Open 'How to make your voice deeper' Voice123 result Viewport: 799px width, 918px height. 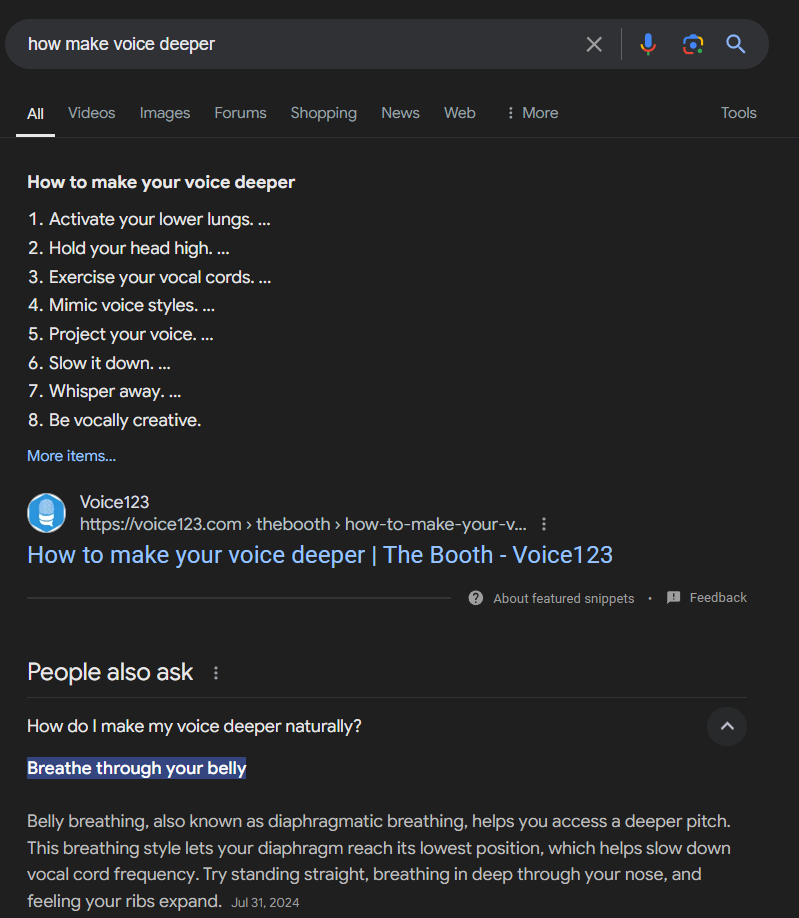[320, 555]
